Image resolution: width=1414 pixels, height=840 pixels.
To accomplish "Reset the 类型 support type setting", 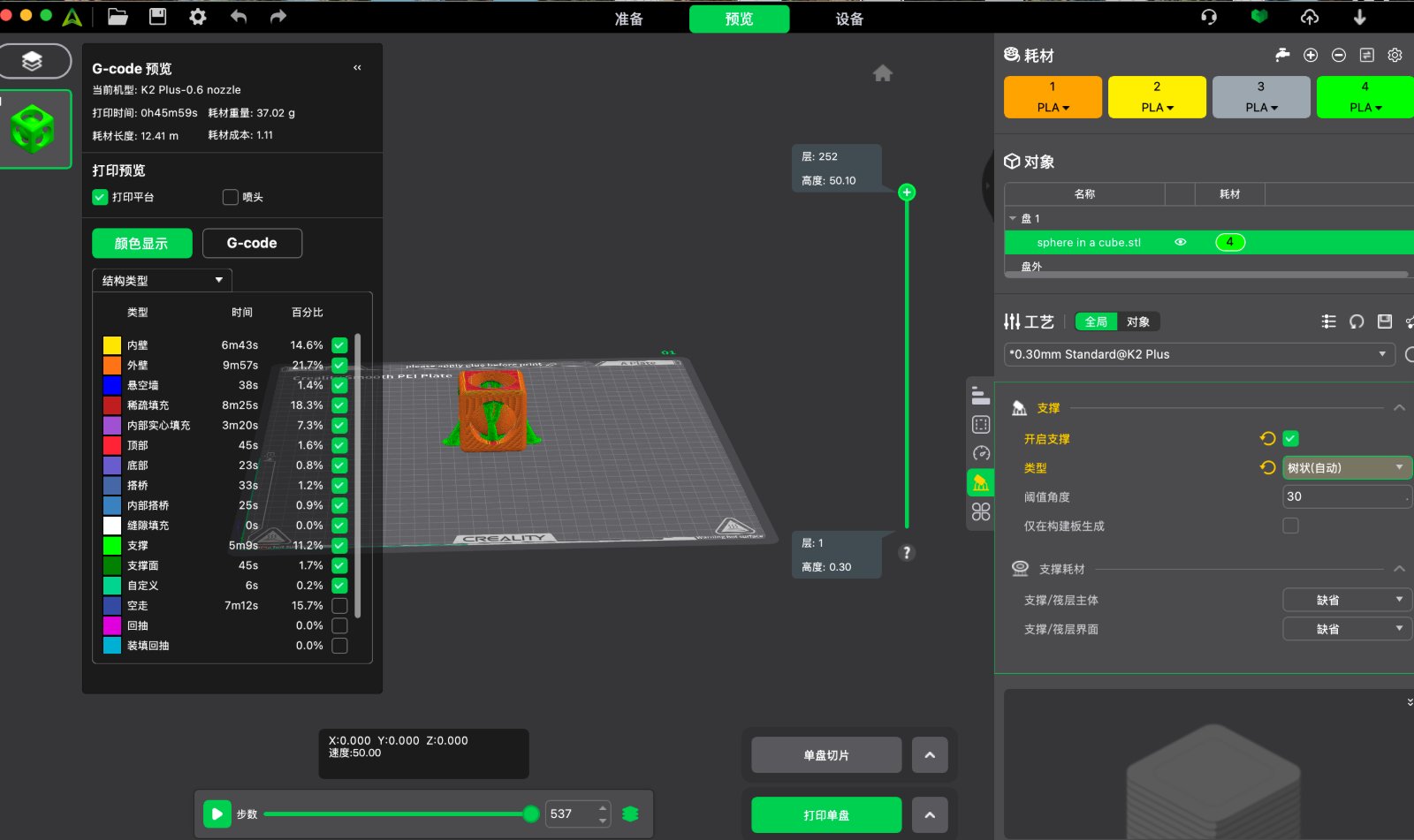I will (x=1267, y=467).
